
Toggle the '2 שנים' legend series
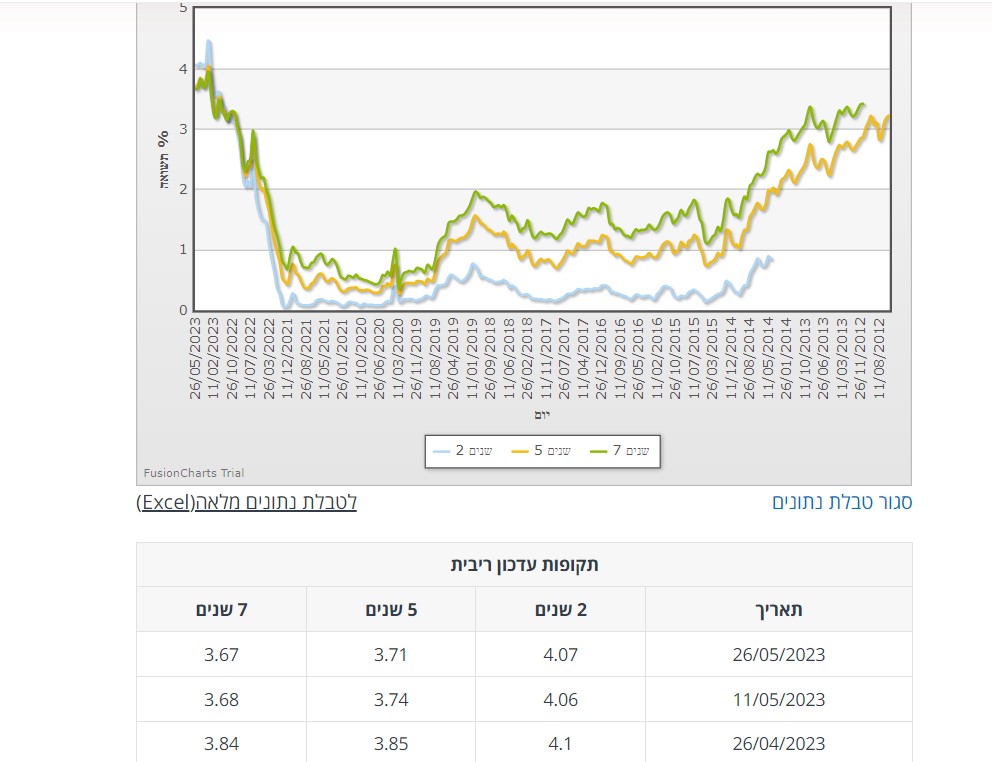[x=463, y=451]
